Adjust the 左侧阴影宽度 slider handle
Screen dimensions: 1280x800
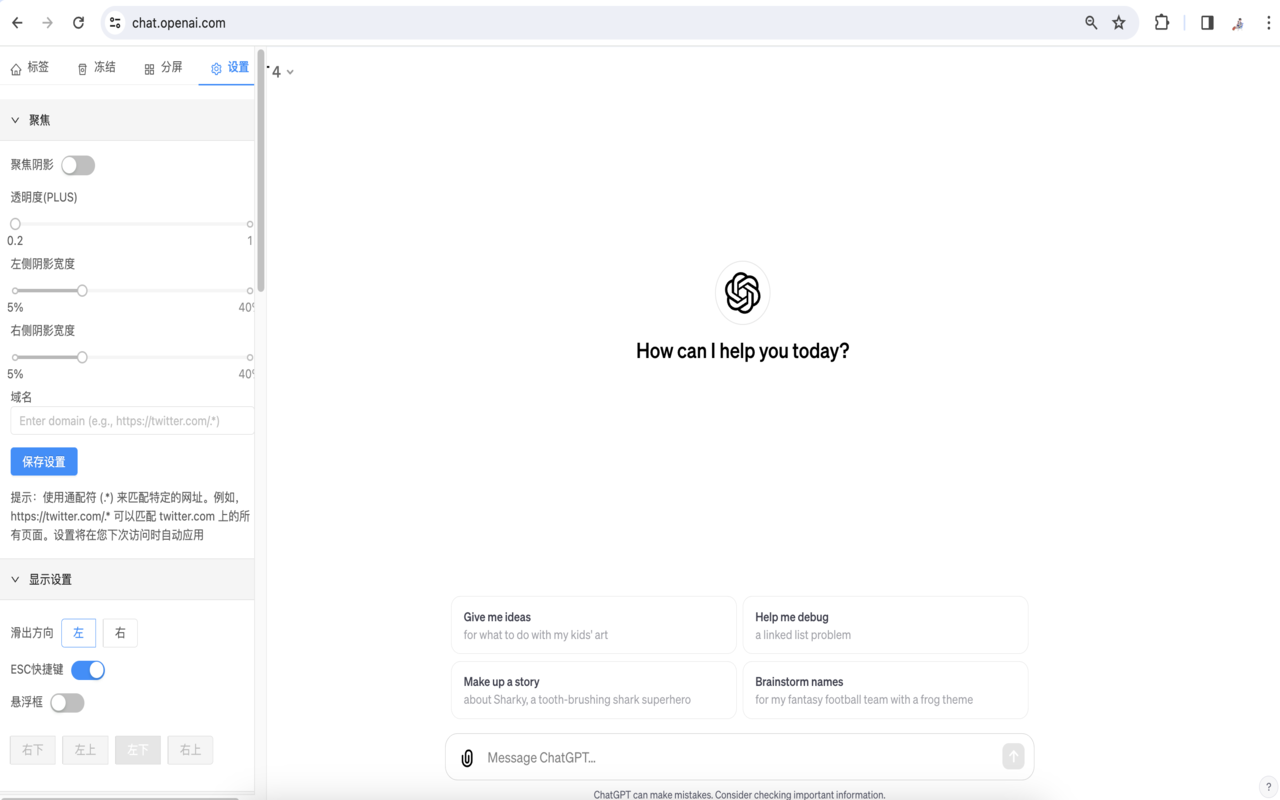[82, 291]
